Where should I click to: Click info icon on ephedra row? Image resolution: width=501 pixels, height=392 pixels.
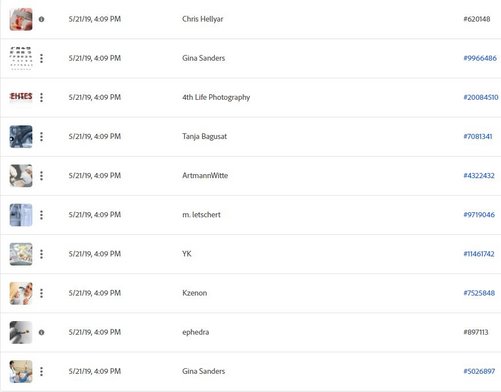(x=41, y=332)
